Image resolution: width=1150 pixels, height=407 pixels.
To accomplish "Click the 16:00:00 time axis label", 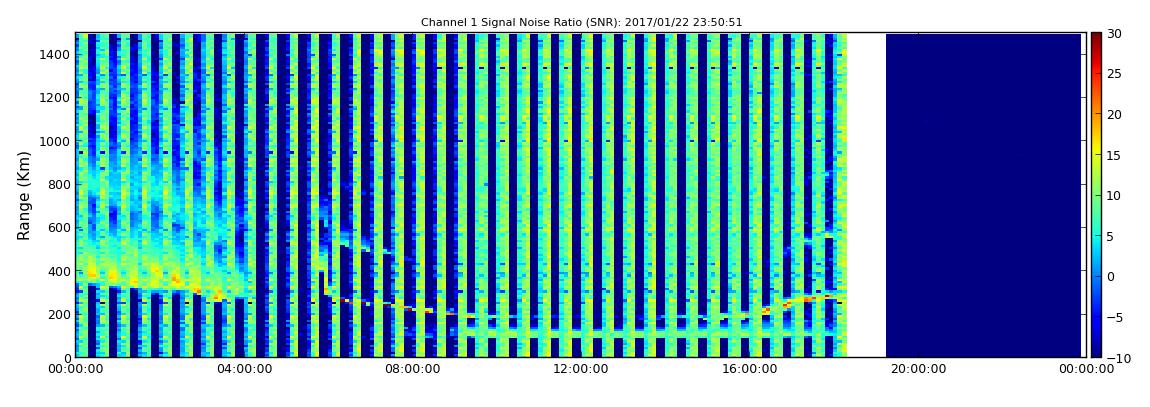I will pos(749,370).
